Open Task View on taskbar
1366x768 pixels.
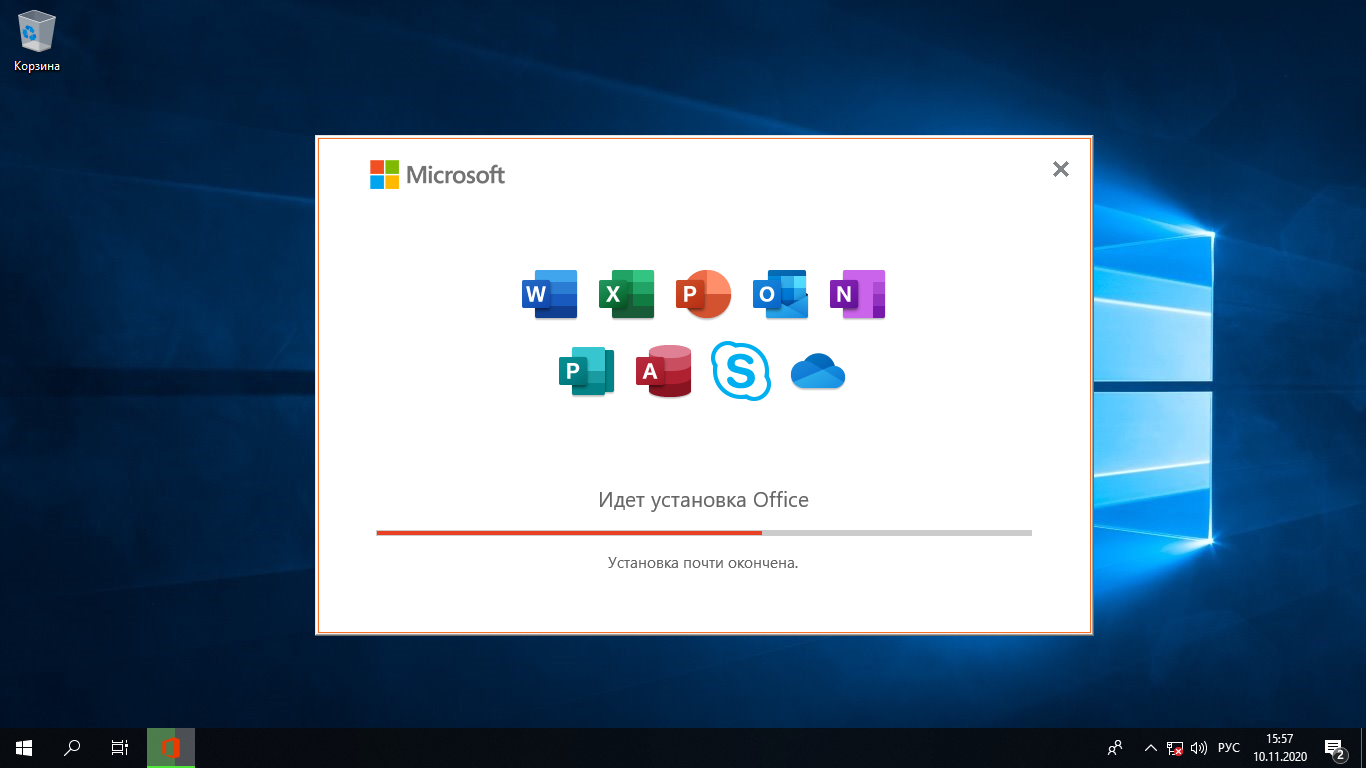tap(120, 747)
